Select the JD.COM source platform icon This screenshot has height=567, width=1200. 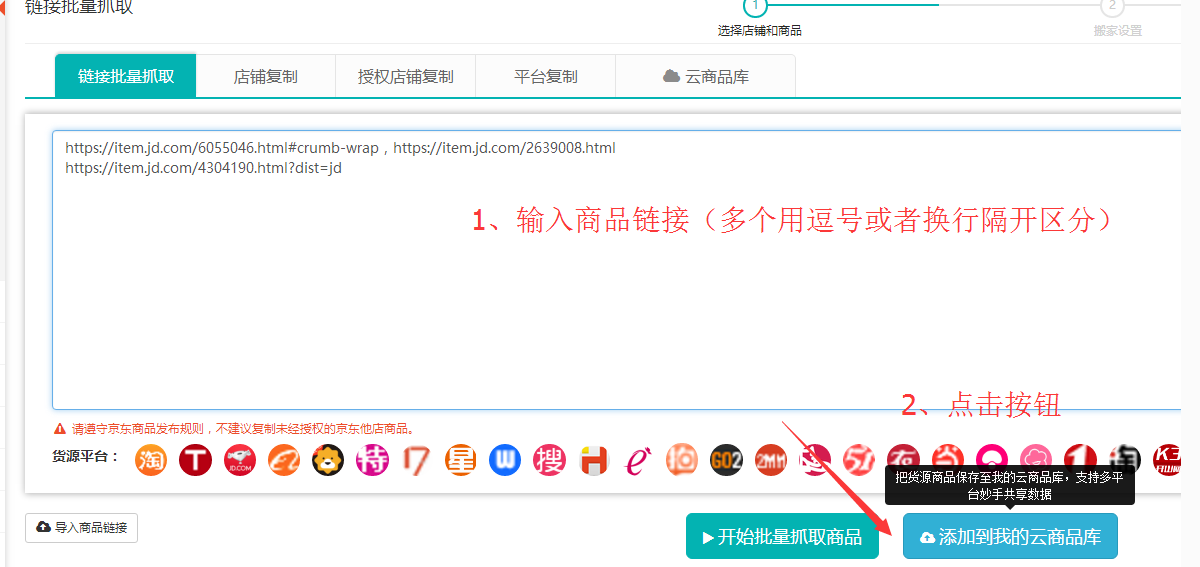pos(240,460)
